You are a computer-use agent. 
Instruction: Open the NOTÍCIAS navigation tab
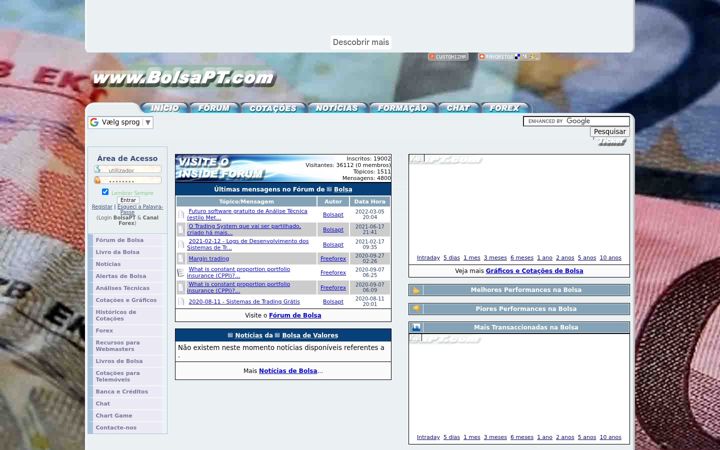pyautogui.click(x=337, y=108)
